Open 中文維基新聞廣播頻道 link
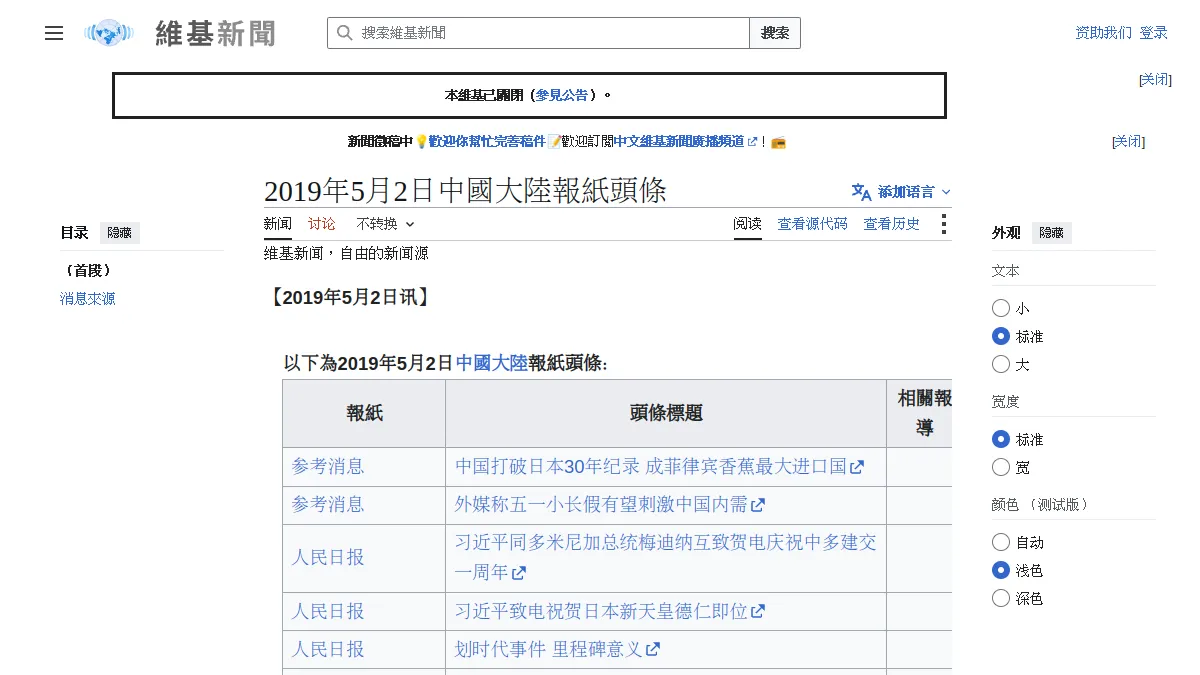1200x675 pixels. 685,142
